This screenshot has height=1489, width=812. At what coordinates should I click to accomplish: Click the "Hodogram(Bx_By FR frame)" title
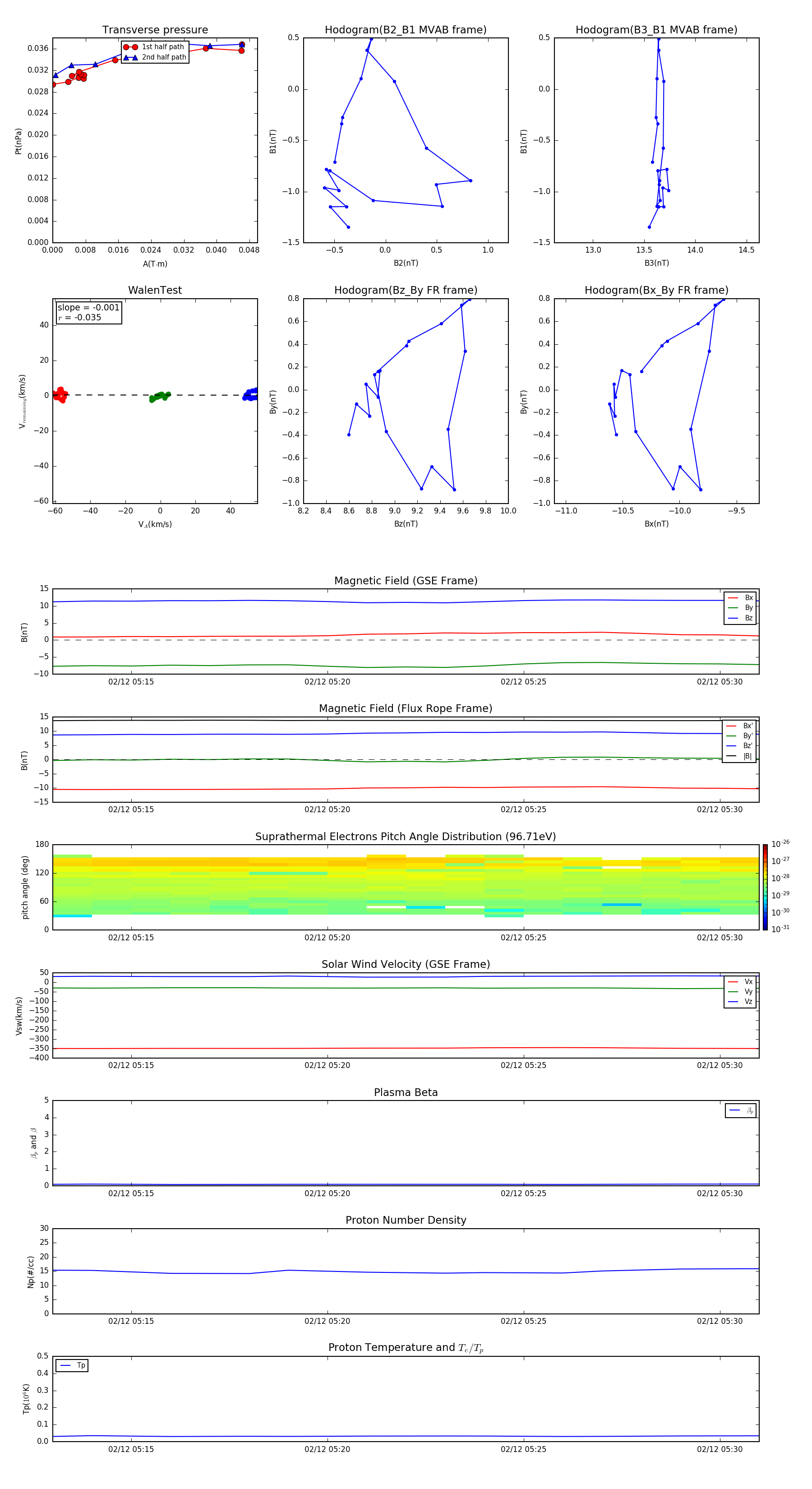[x=656, y=290]
